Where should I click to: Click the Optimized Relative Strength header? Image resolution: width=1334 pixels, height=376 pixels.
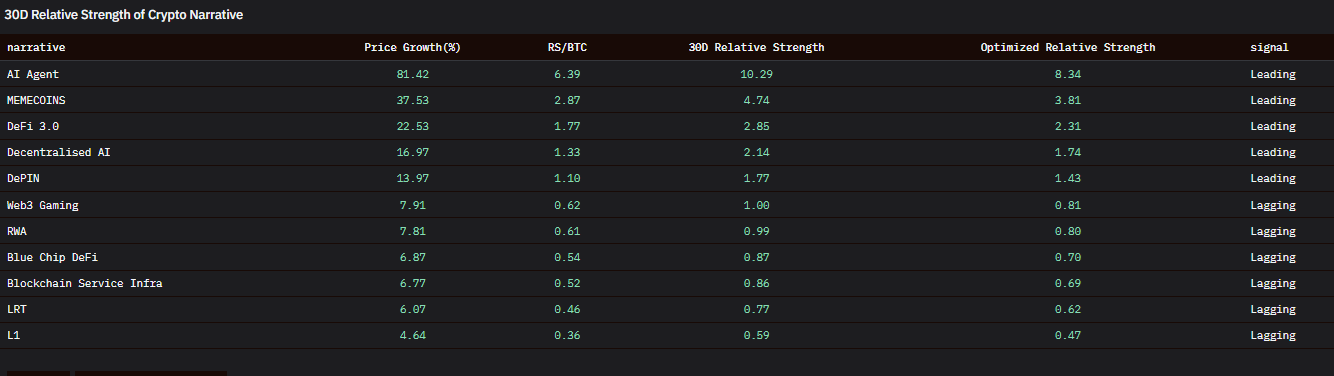pyautogui.click(x=1068, y=48)
